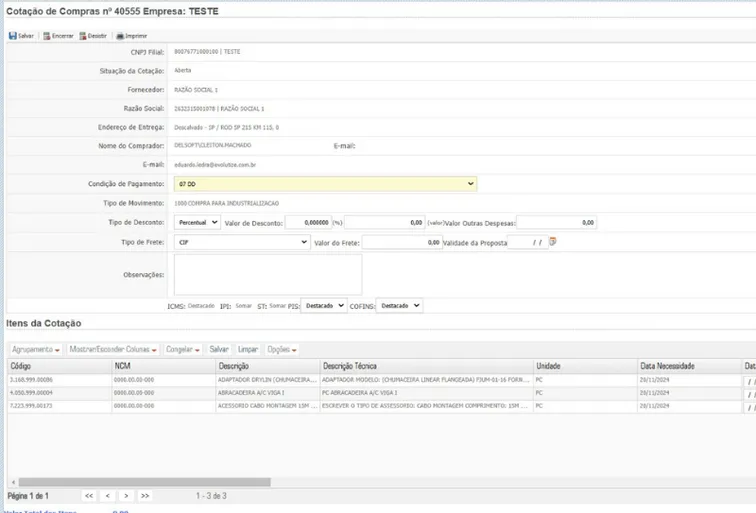Click the ABRACADEIRA A/C VIGA I description cell
756x513 pixels.
[x=268, y=393]
